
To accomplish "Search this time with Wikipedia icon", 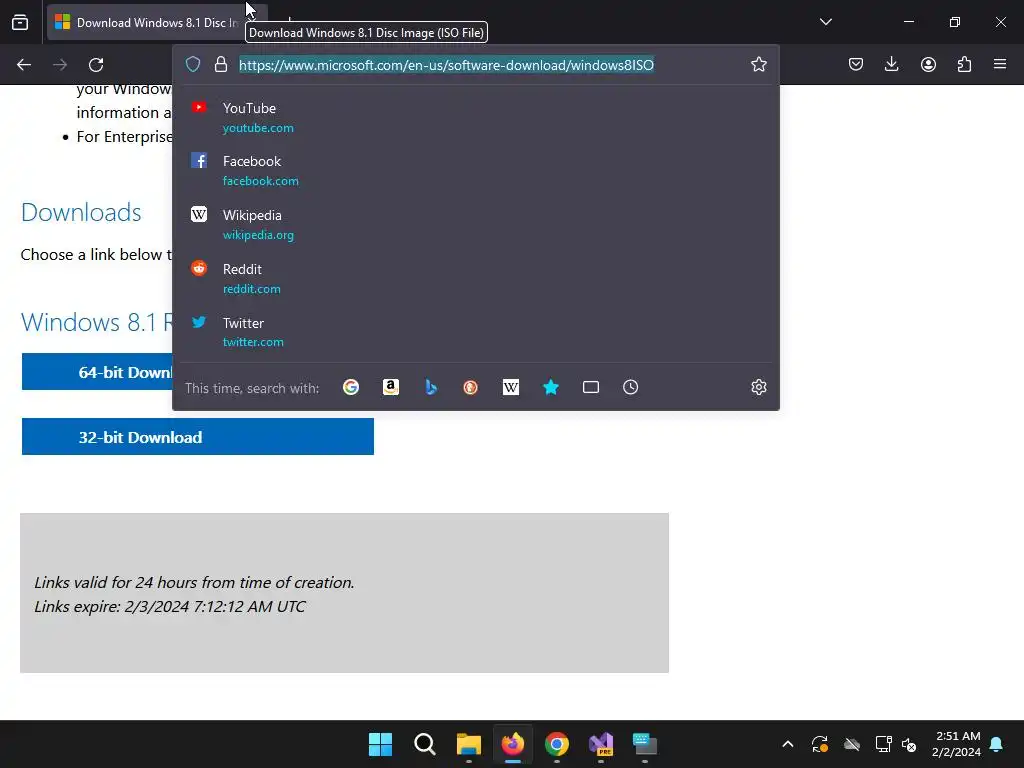I will click(511, 387).
